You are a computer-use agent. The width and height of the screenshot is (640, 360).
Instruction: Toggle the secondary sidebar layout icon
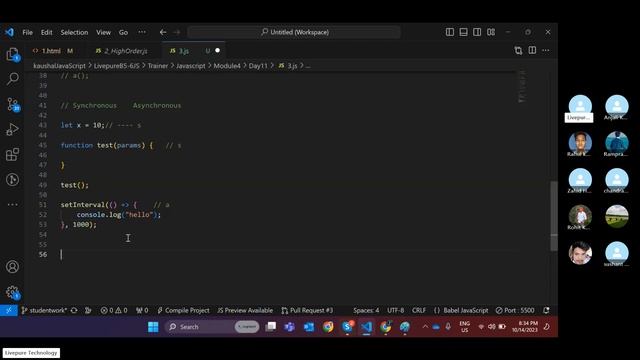(477, 32)
